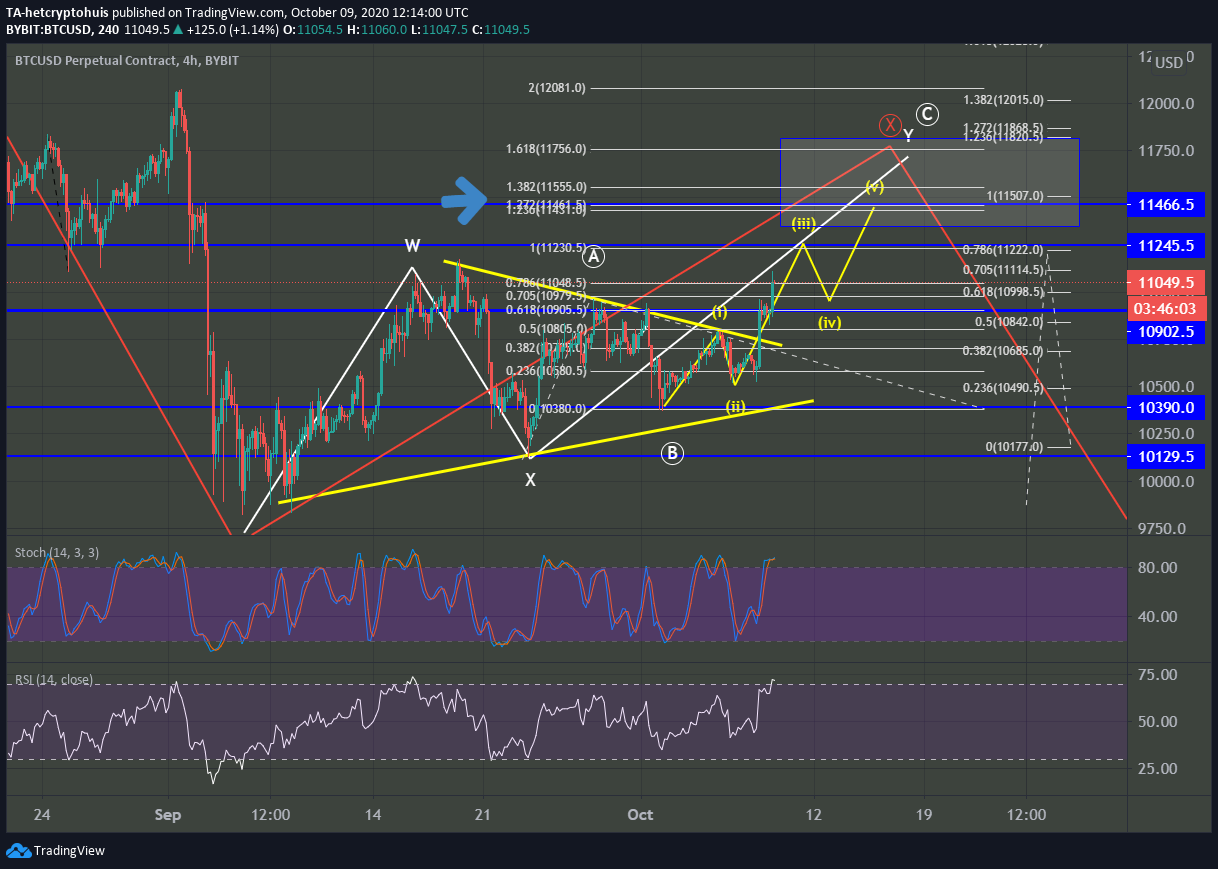Screen dimensions: 1218x869
Task: Click the 1(11507.0) Fibonacci label
Action: [1016, 196]
